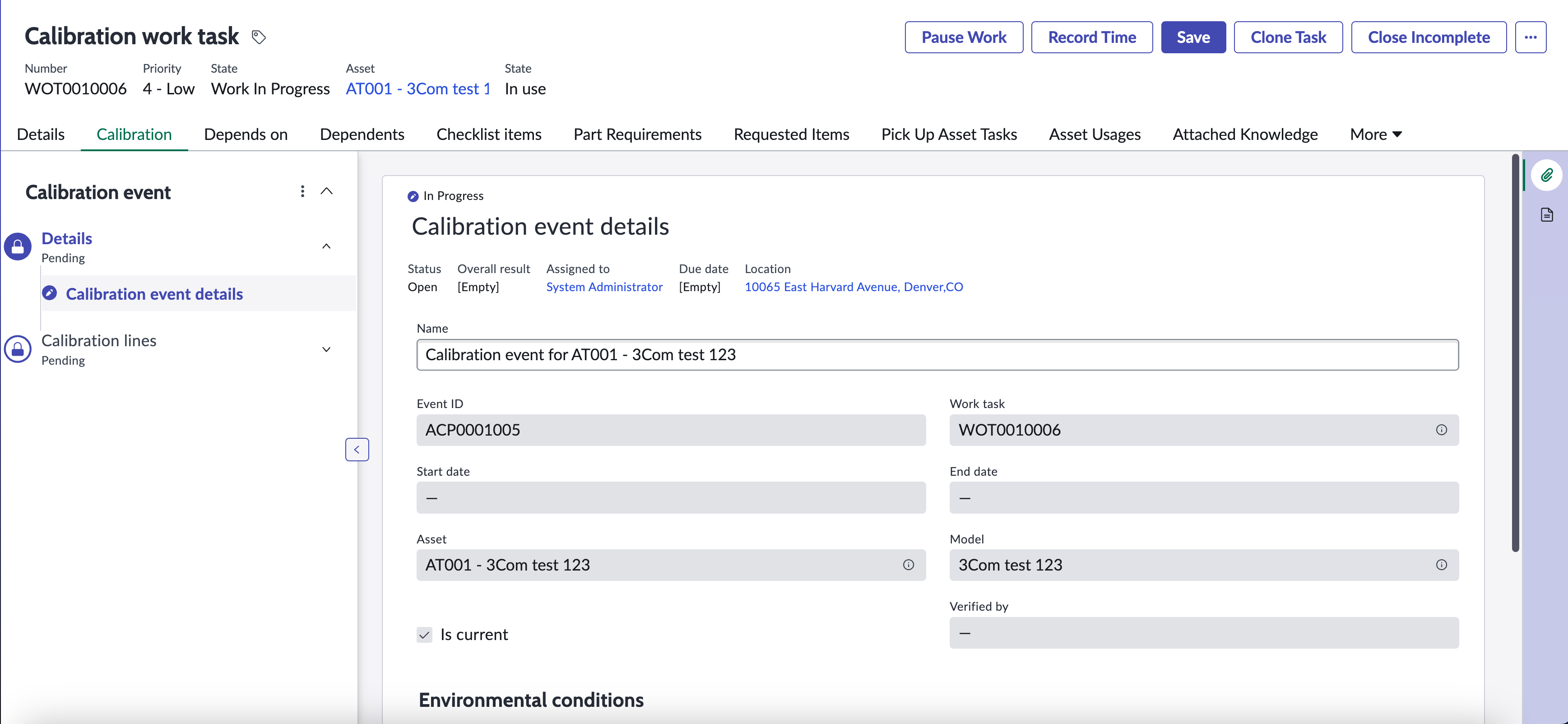Open the attachments paperclip icon in sidebar
This screenshot has height=724, width=1568.
(1546, 176)
